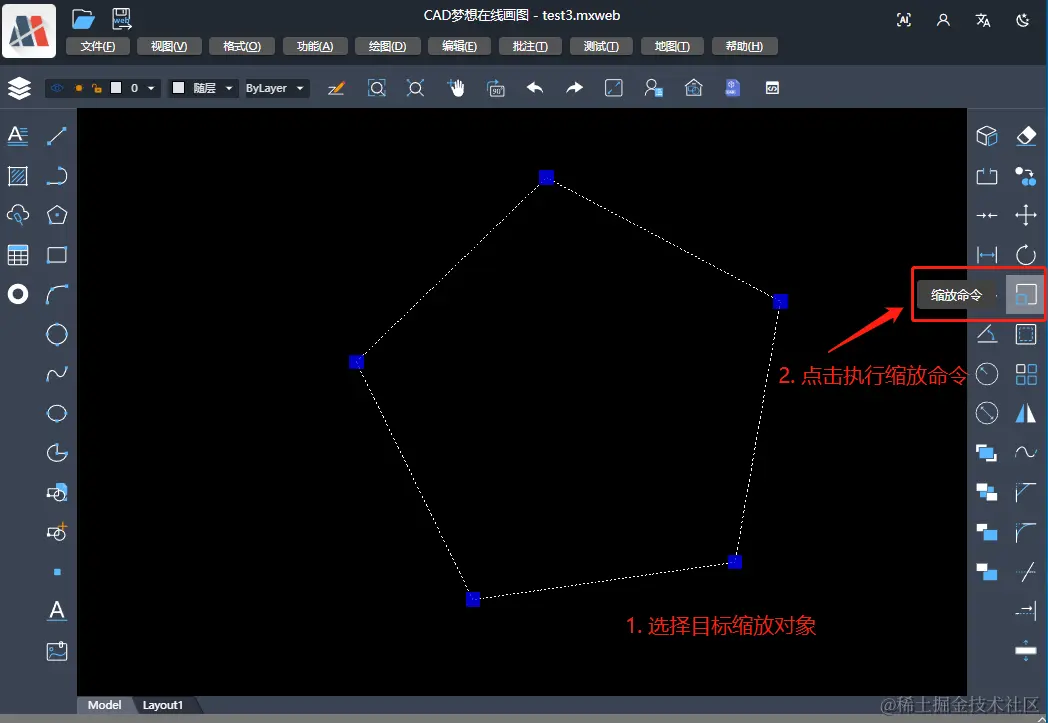
Task: Select the Line drawing tool
Action: [57, 136]
